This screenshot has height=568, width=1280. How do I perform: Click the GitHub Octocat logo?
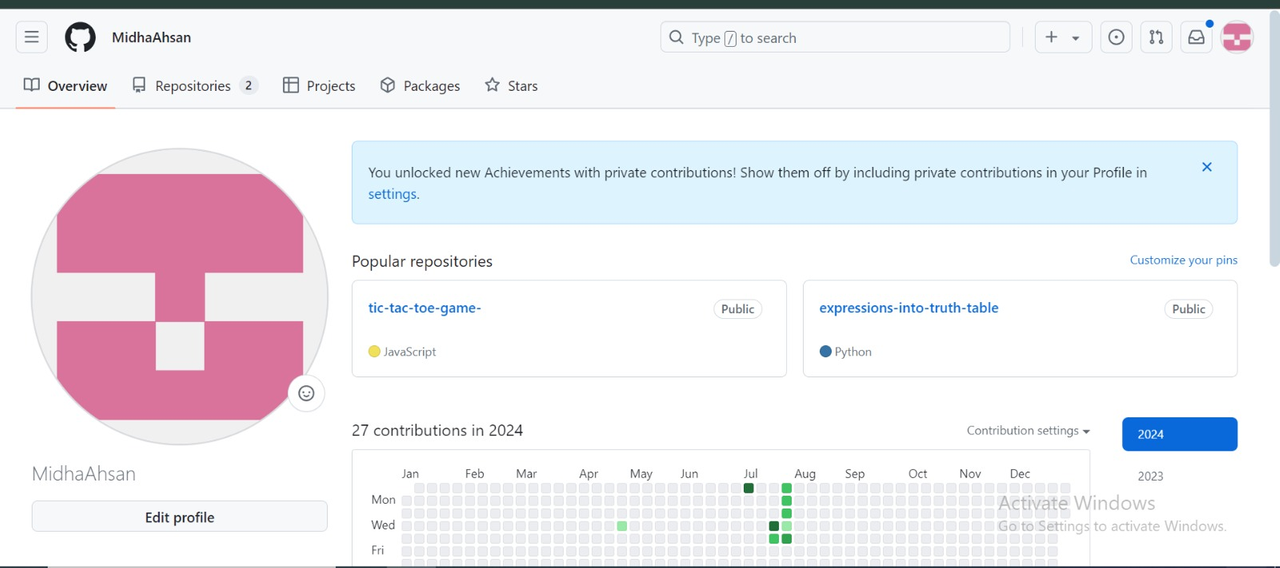[x=80, y=38]
